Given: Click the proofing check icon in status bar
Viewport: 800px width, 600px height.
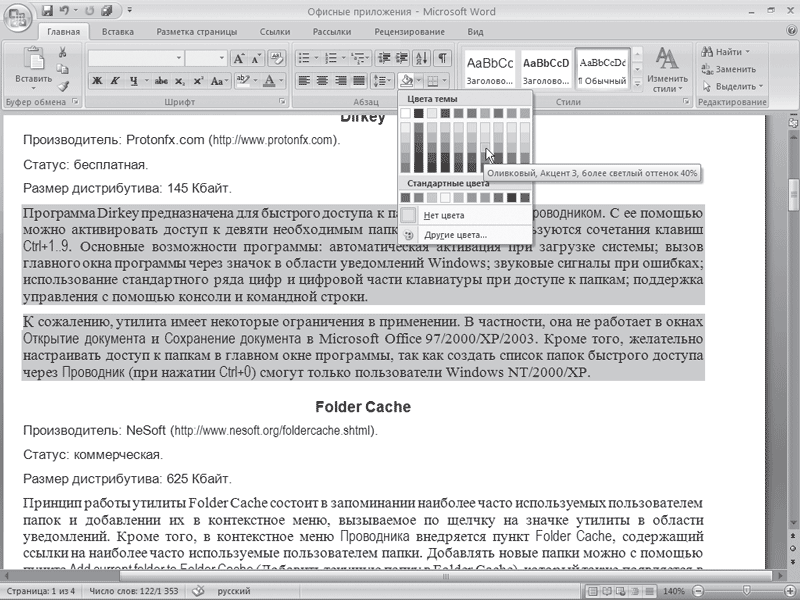Looking at the screenshot, I should coord(198,591).
